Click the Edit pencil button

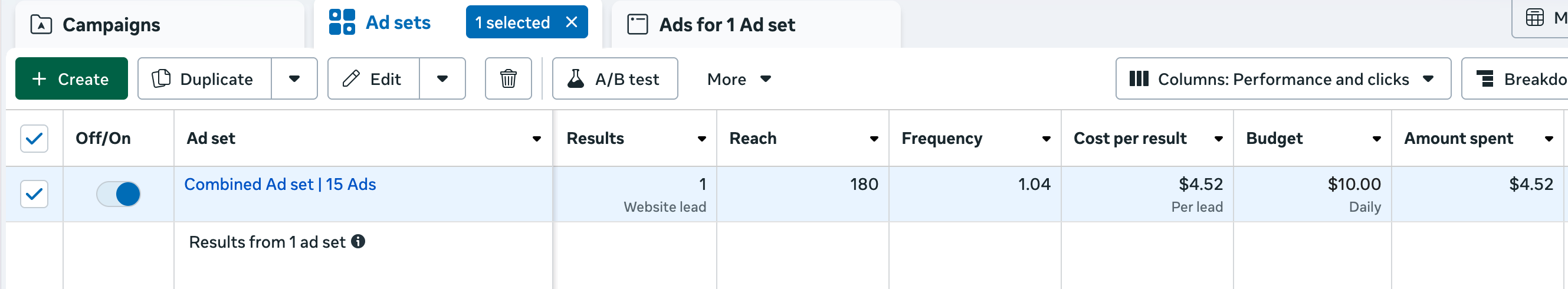coord(373,78)
